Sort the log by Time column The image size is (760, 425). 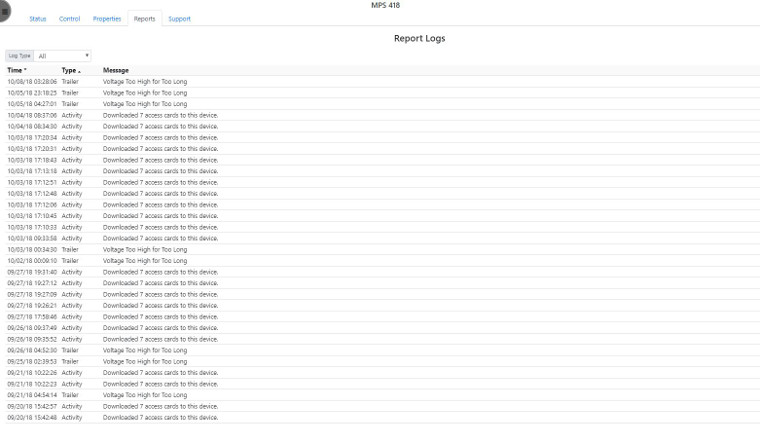coord(15,70)
